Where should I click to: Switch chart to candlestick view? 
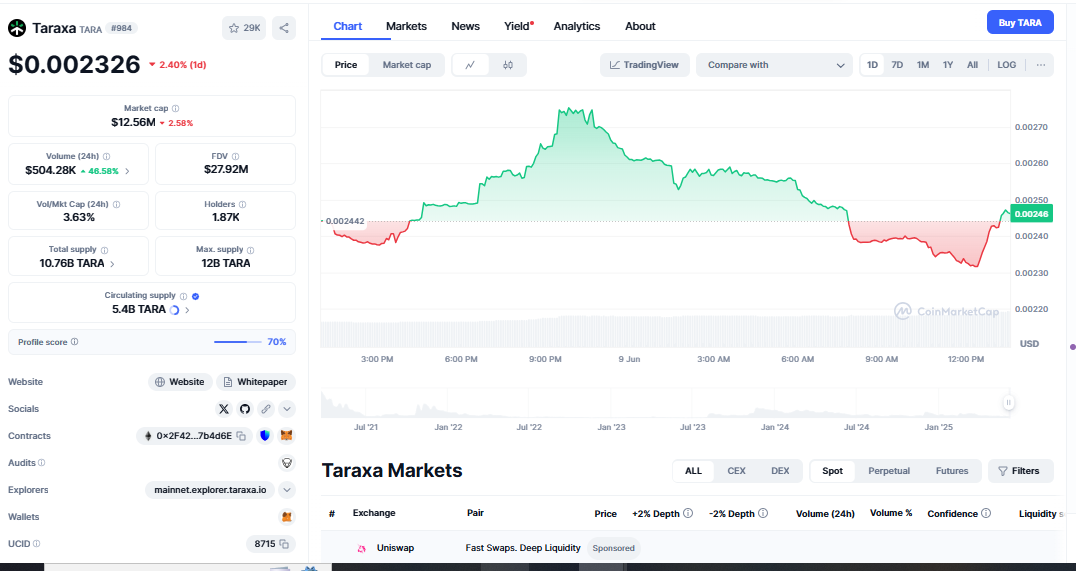[x=508, y=65]
